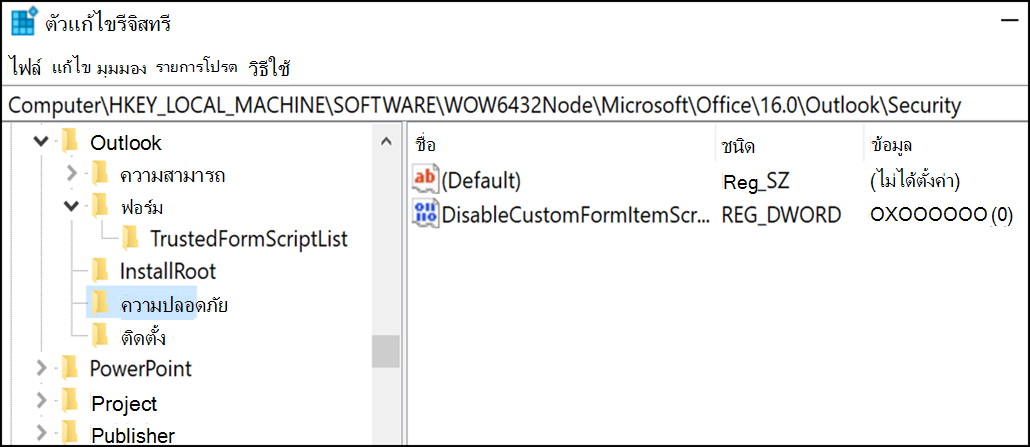1030x447 pixels.
Task: Click the (ไม่ได้ตั้งค่า) data cell
Action: 914,180
